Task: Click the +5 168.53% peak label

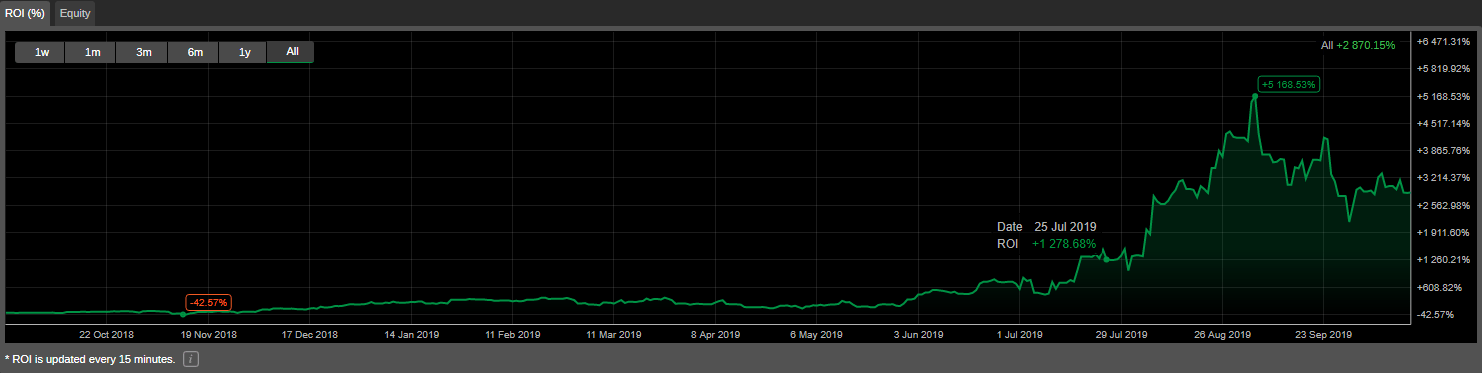Action: (x=1289, y=84)
